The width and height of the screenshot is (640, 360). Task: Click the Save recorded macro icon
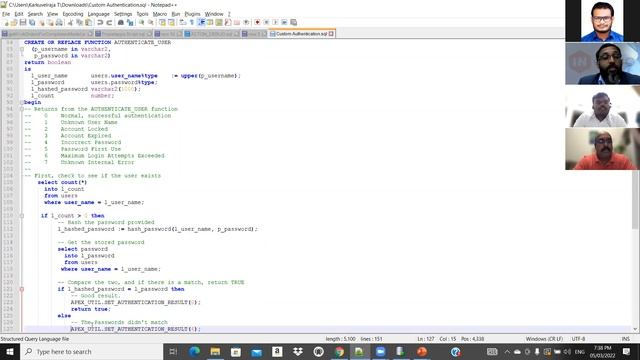pos(293,22)
